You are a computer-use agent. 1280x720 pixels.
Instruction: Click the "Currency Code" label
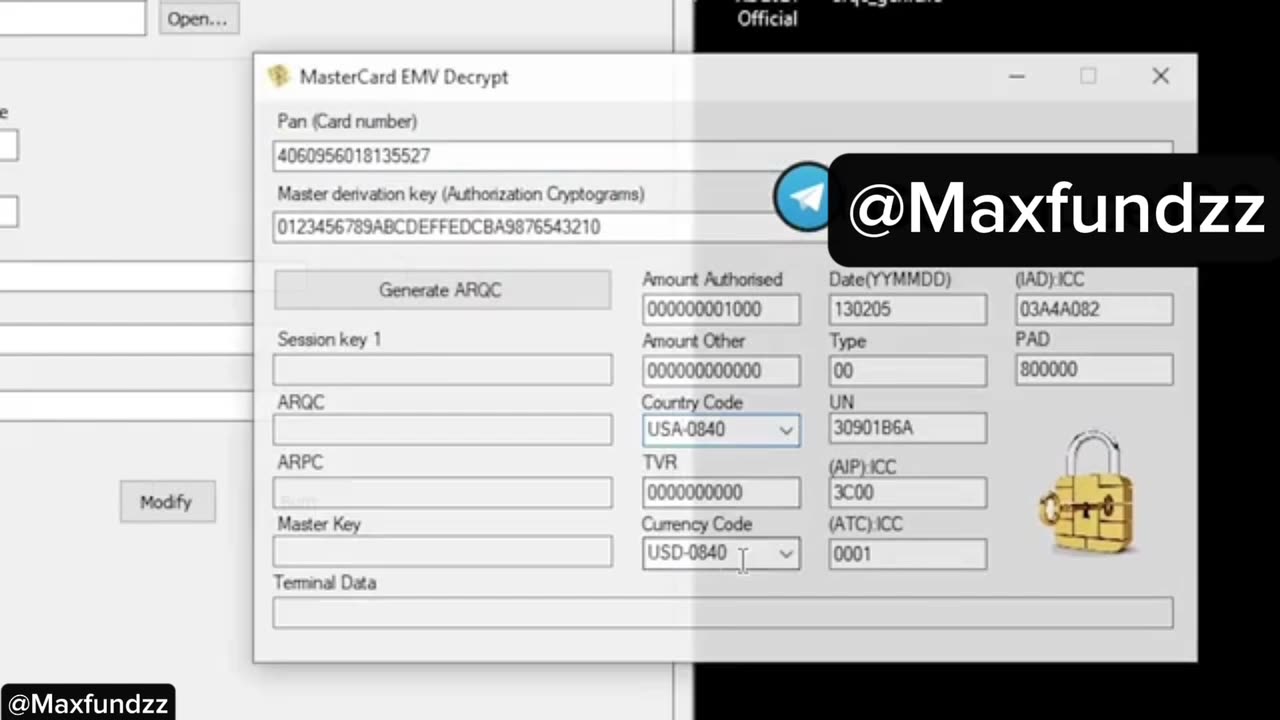(x=697, y=524)
